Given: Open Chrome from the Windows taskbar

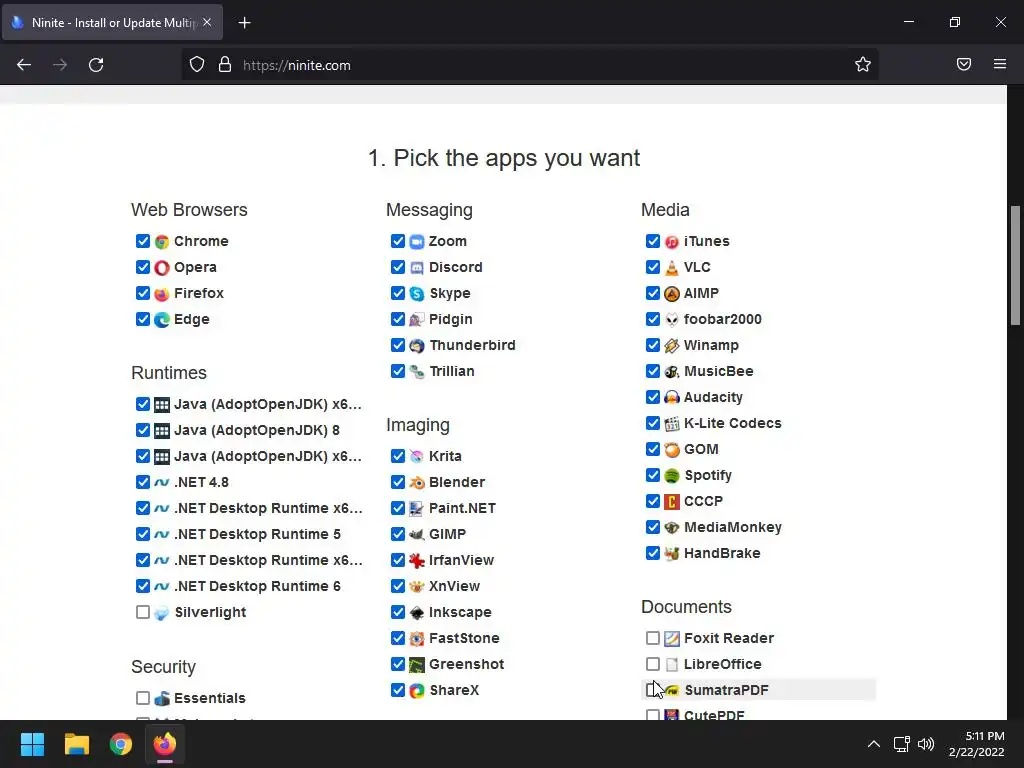Looking at the screenshot, I should tap(121, 744).
